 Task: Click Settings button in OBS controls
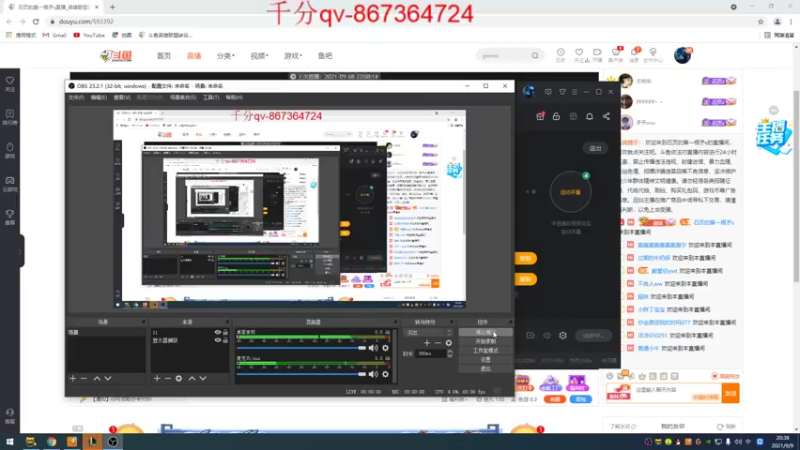pyautogui.click(x=485, y=360)
